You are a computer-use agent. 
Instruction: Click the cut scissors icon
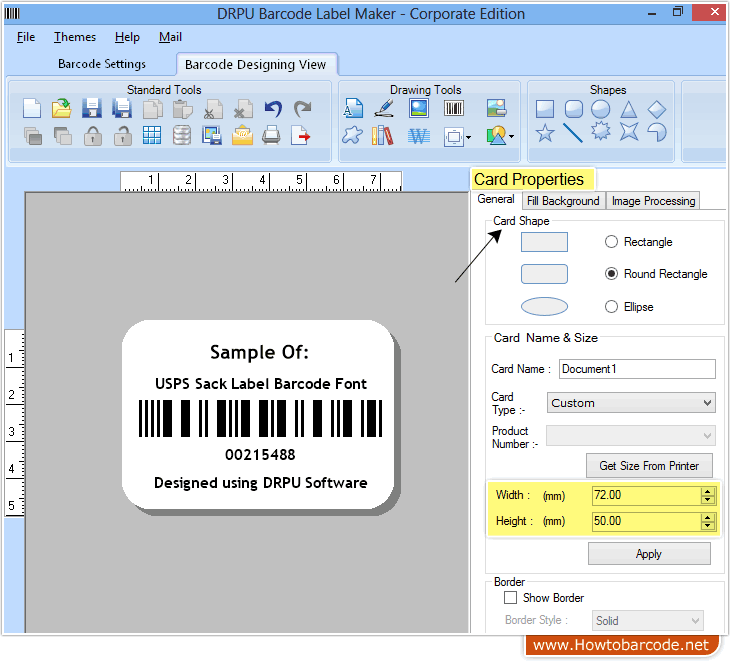[213, 109]
